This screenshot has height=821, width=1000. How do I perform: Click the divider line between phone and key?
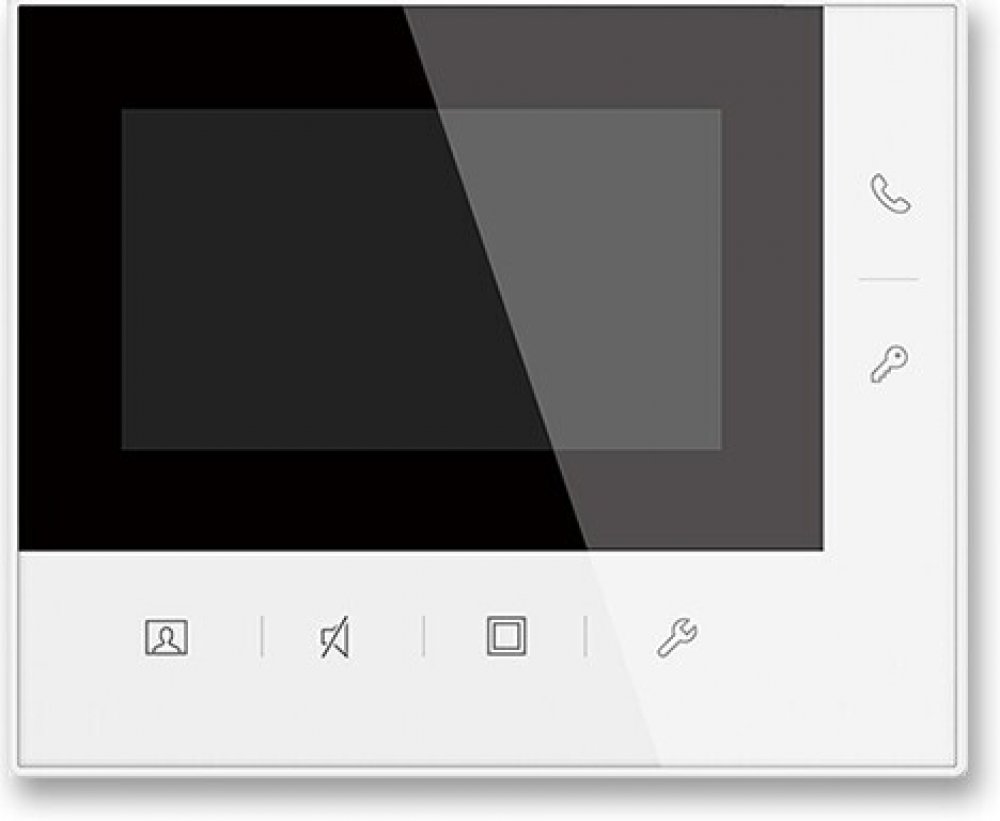[x=889, y=279]
